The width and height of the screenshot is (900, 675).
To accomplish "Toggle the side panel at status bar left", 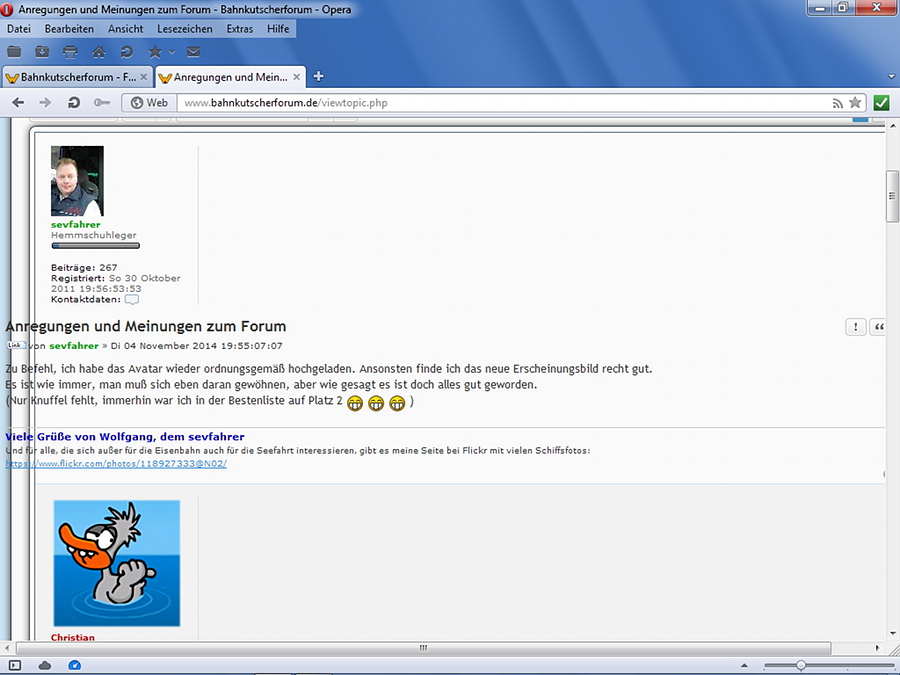I will (x=14, y=665).
